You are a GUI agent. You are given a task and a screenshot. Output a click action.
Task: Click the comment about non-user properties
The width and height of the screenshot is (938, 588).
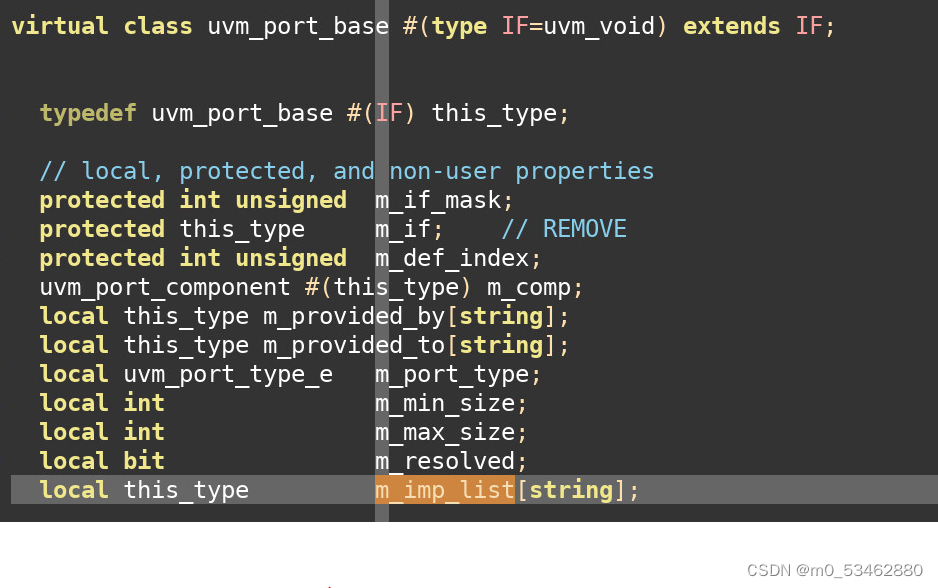click(x=345, y=171)
